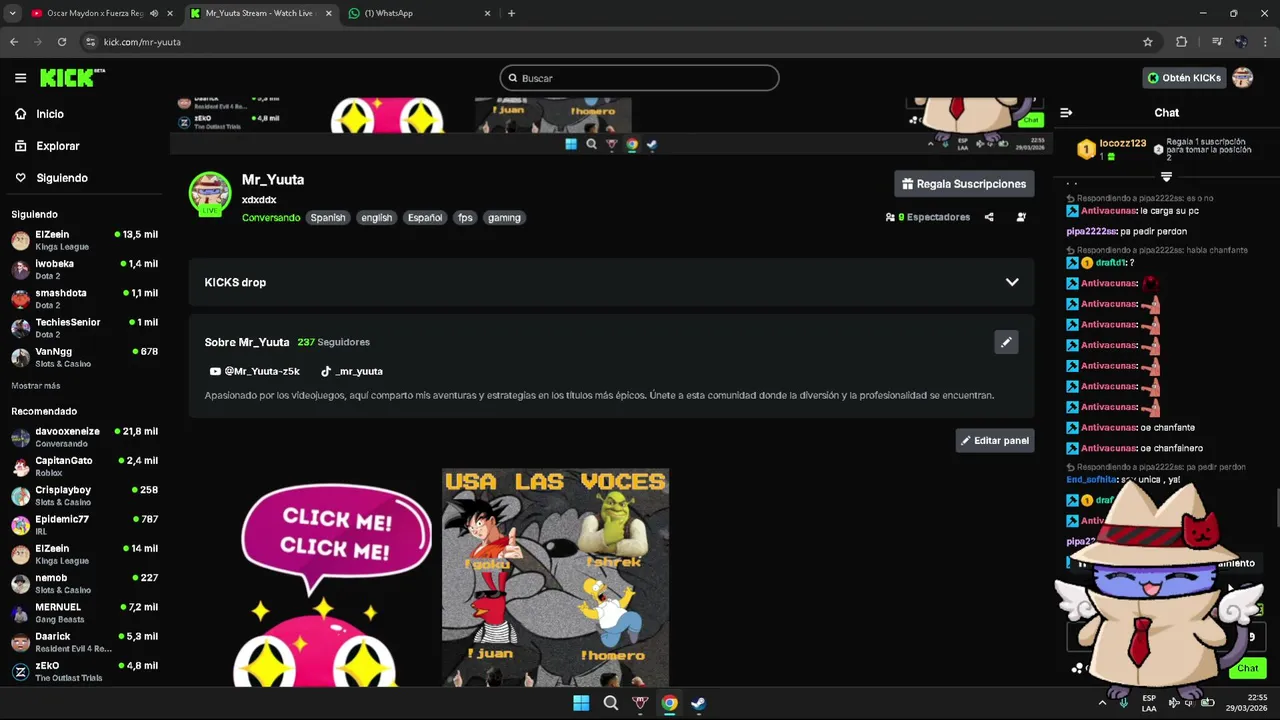
Task: Click the Español tag
Action: tap(425, 217)
